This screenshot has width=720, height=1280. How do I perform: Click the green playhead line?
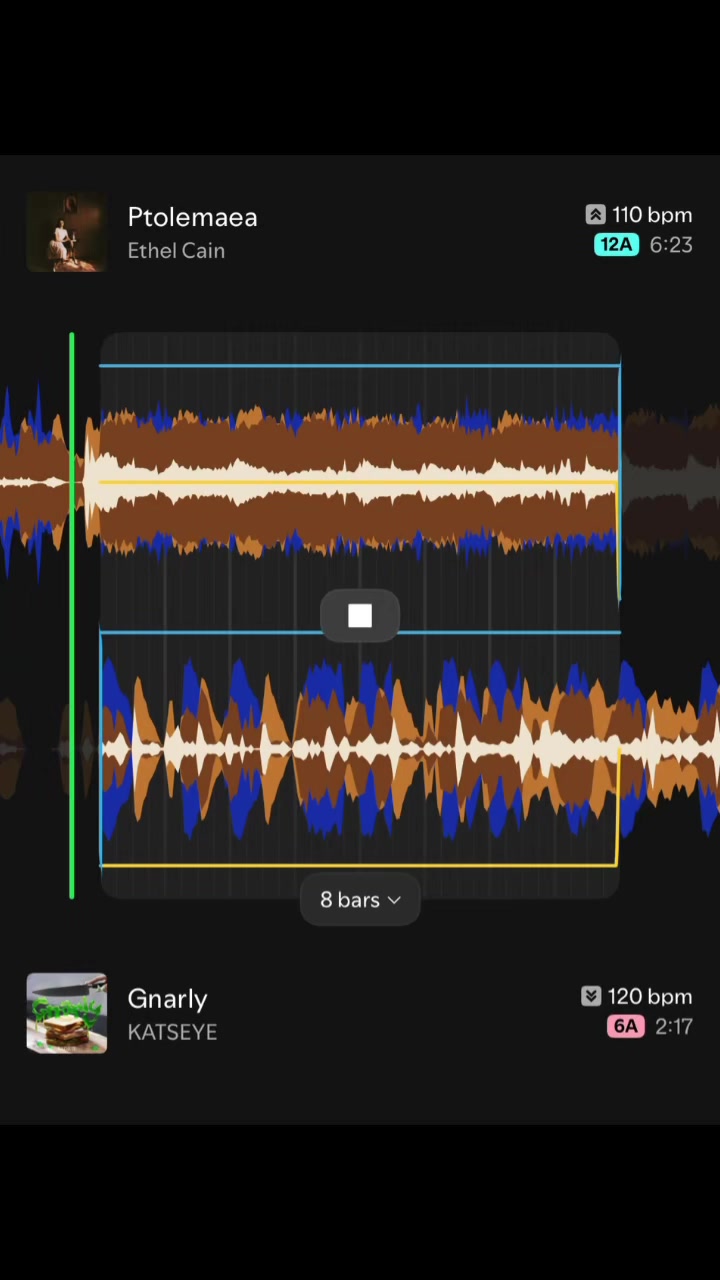(x=72, y=615)
